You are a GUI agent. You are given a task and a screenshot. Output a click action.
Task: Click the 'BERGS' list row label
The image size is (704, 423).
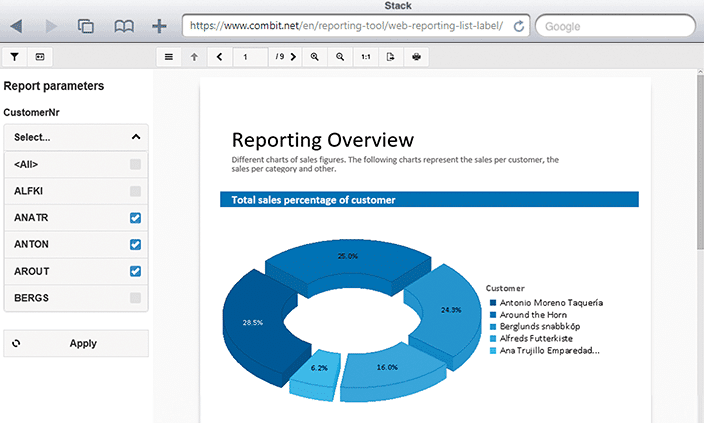(31, 298)
